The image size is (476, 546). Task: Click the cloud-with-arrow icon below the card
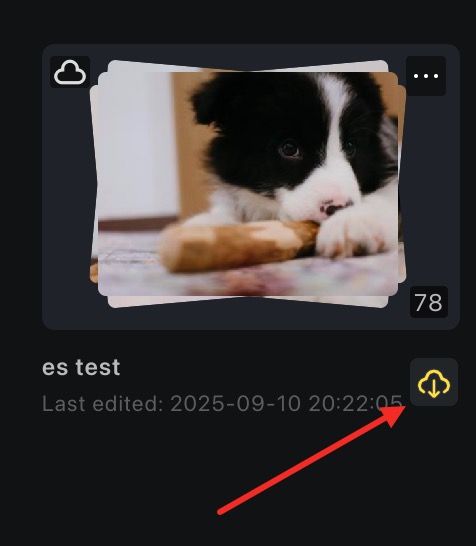click(x=434, y=382)
